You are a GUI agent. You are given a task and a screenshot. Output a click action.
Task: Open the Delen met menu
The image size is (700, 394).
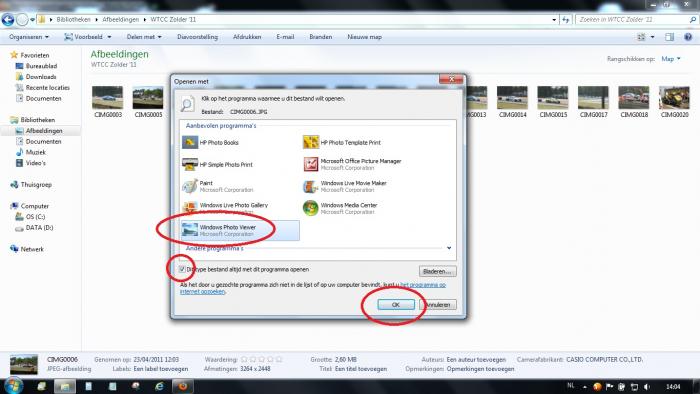(x=144, y=37)
